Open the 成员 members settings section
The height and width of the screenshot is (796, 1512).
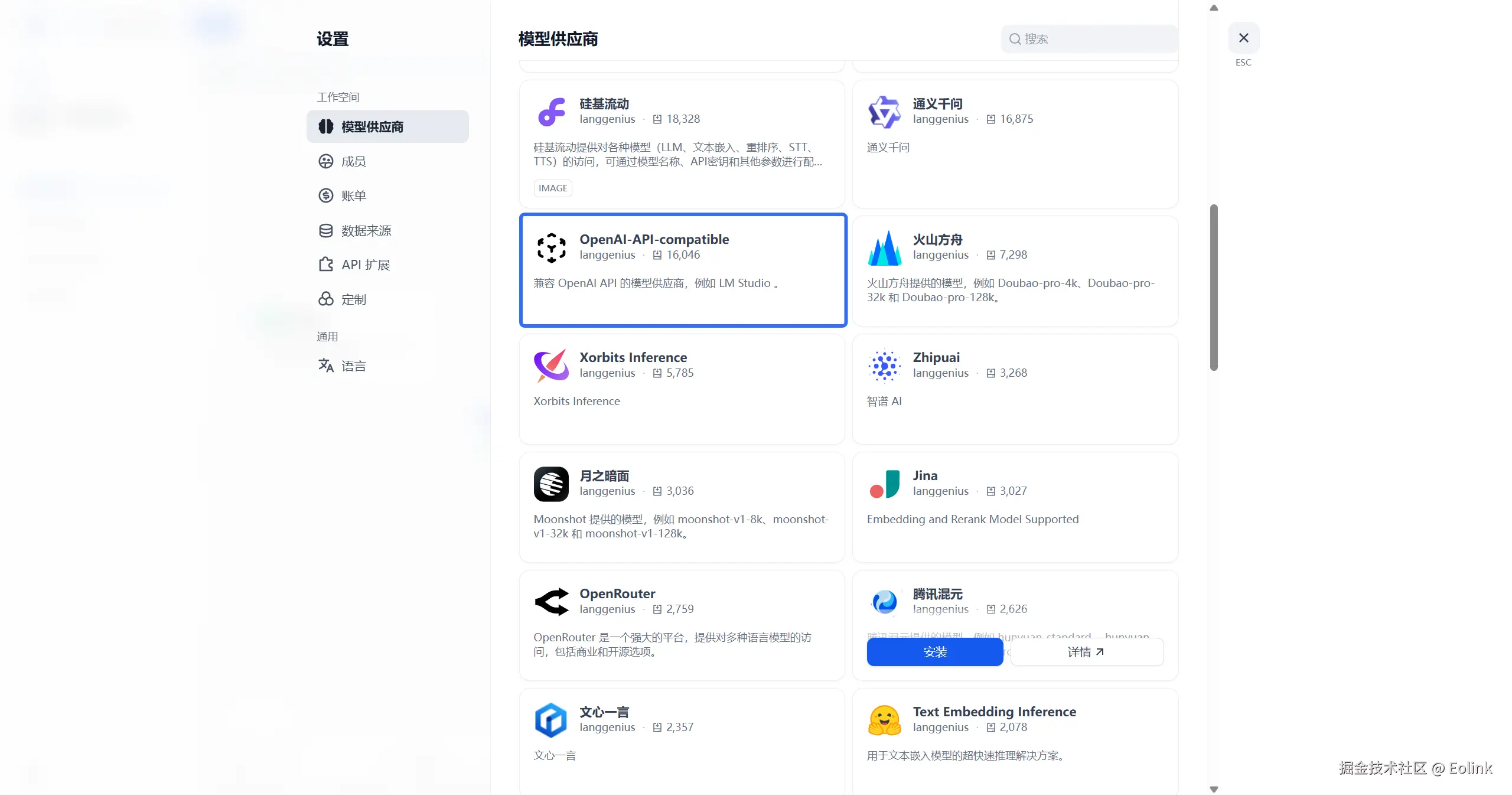point(354,161)
